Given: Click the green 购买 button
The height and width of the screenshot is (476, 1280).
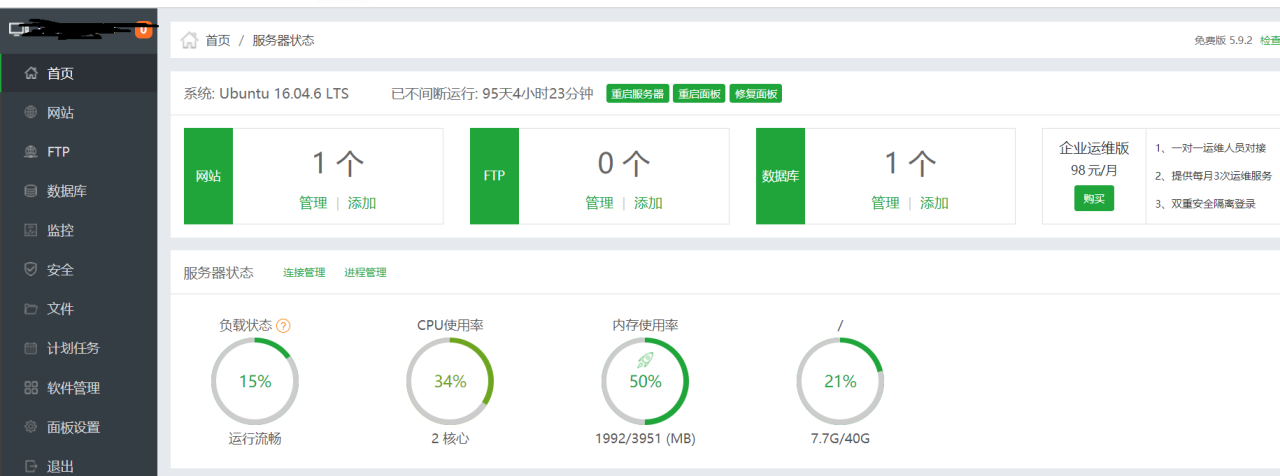Looking at the screenshot, I should (x=1094, y=198).
